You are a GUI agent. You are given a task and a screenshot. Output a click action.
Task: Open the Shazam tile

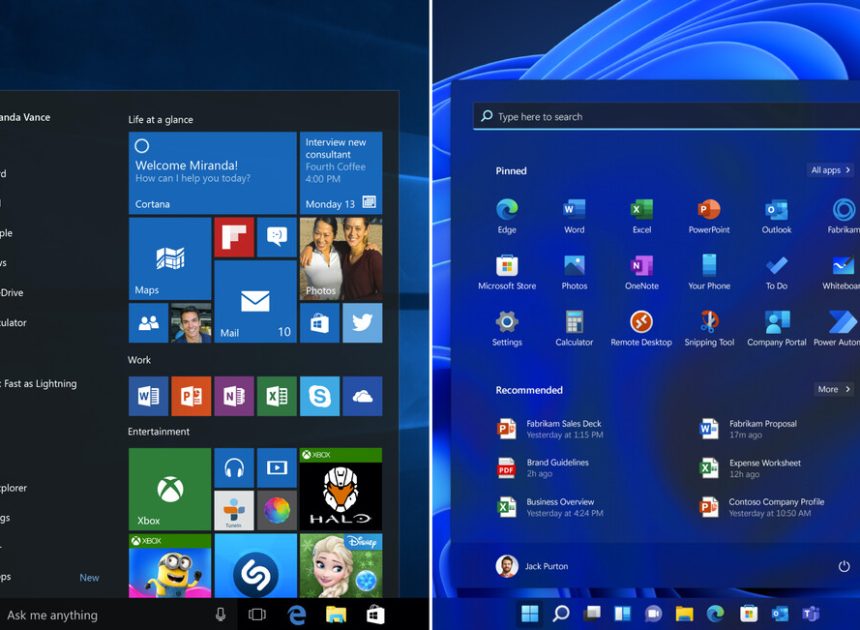pos(255,566)
